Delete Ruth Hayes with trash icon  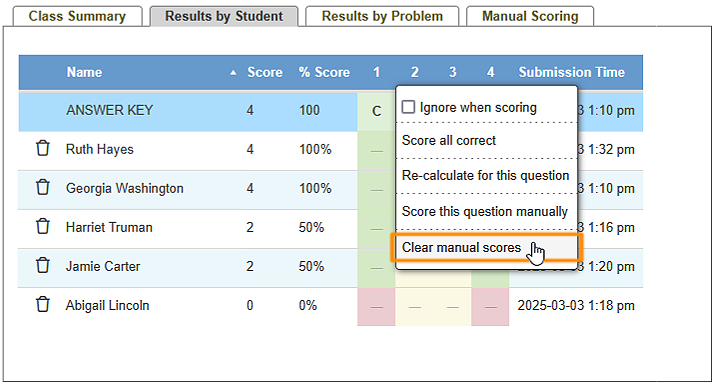click(x=43, y=149)
